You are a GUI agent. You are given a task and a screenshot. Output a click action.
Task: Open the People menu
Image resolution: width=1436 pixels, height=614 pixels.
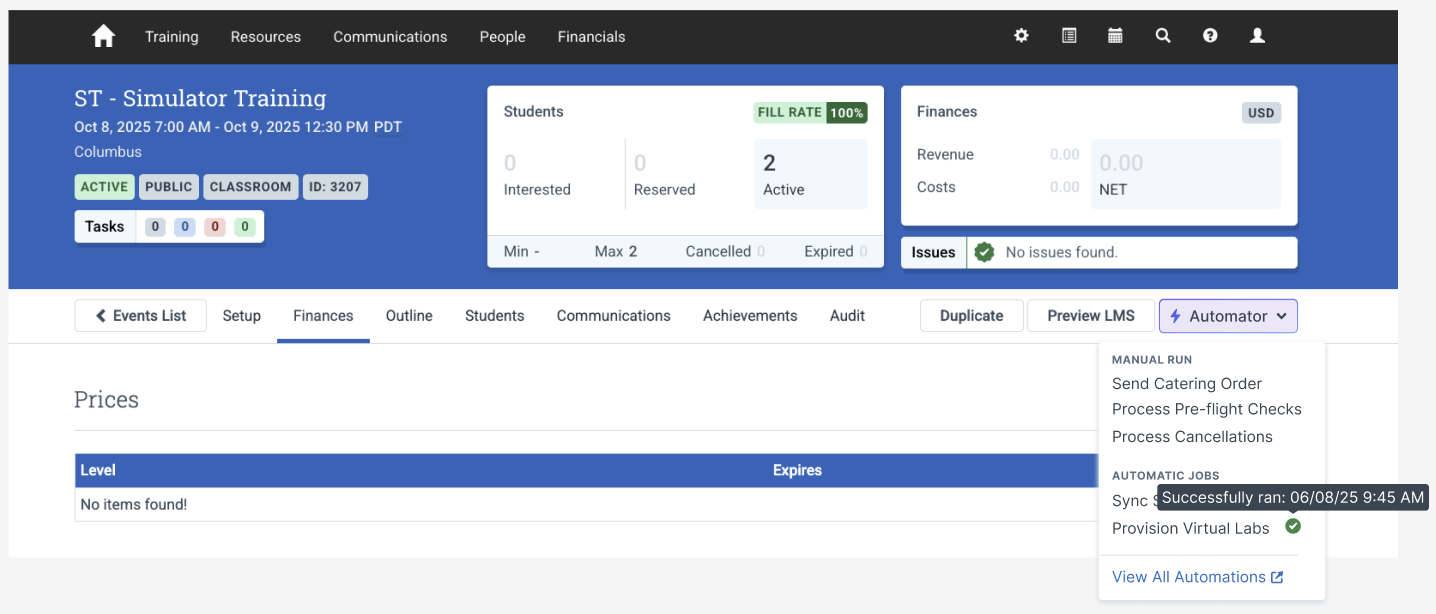[x=502, y=37]
